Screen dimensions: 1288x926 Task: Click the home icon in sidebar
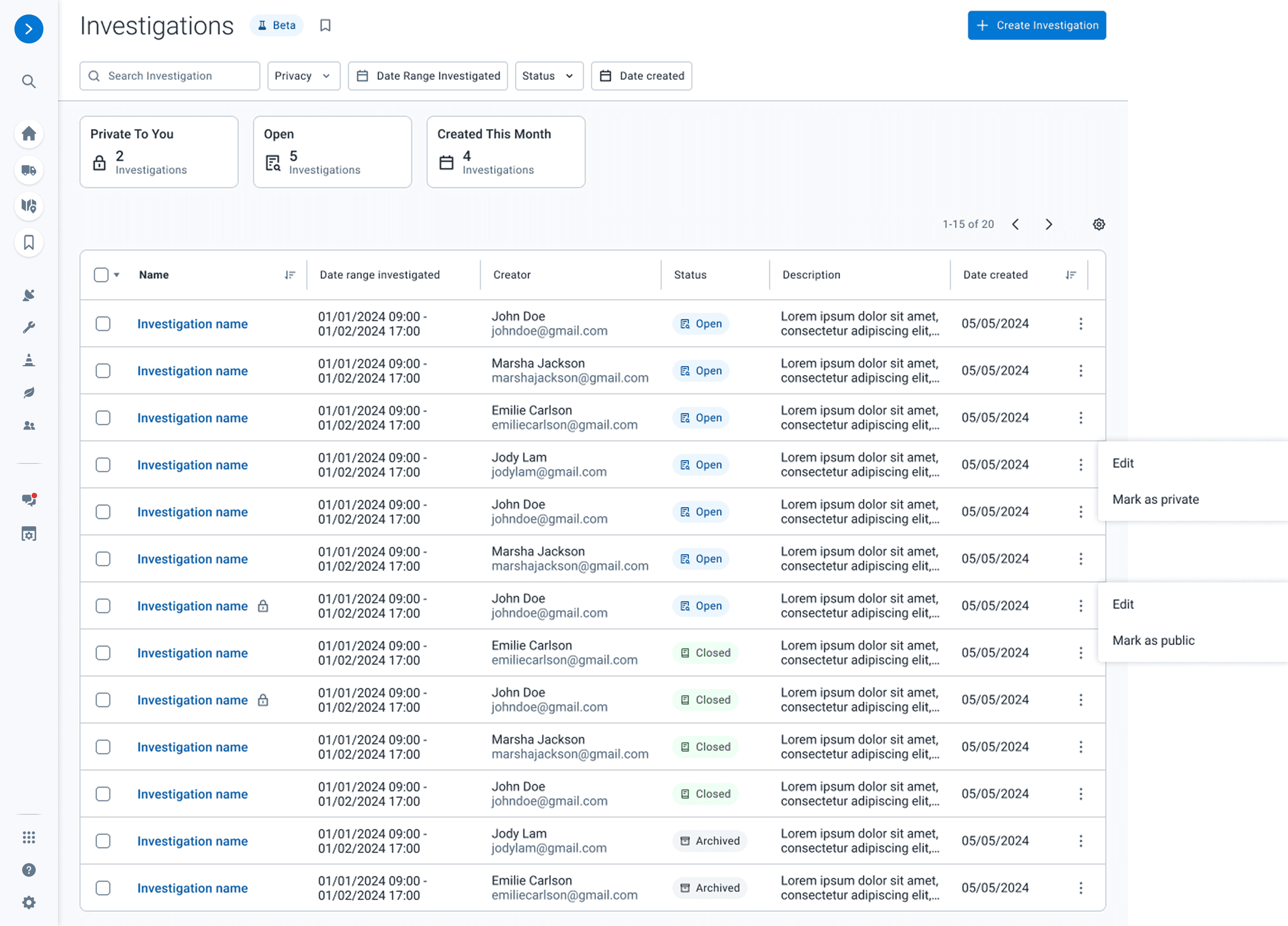29,134
